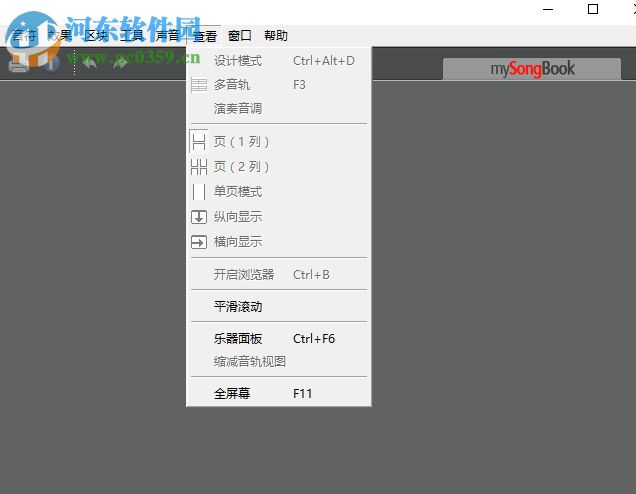The height and width of the screenshot is (494, 636).
Task: Open the 查看 (View) menu
Action: (205, 36)
